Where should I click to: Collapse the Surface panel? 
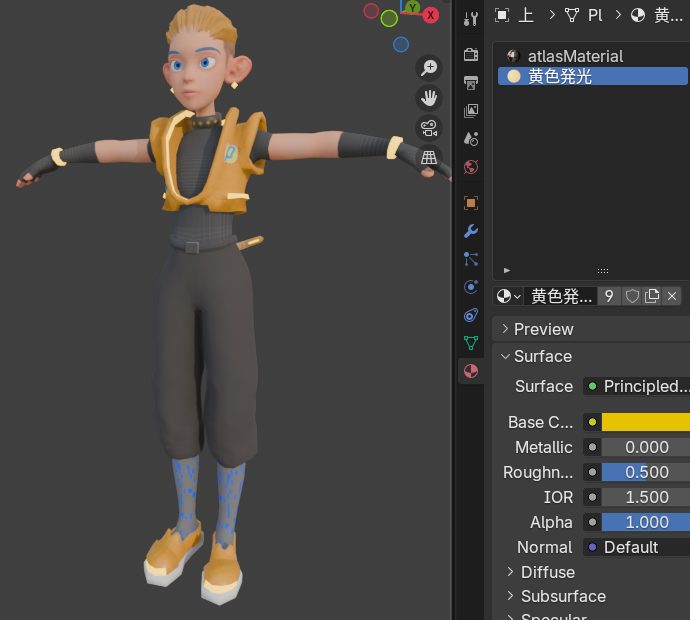pos(542,356)
